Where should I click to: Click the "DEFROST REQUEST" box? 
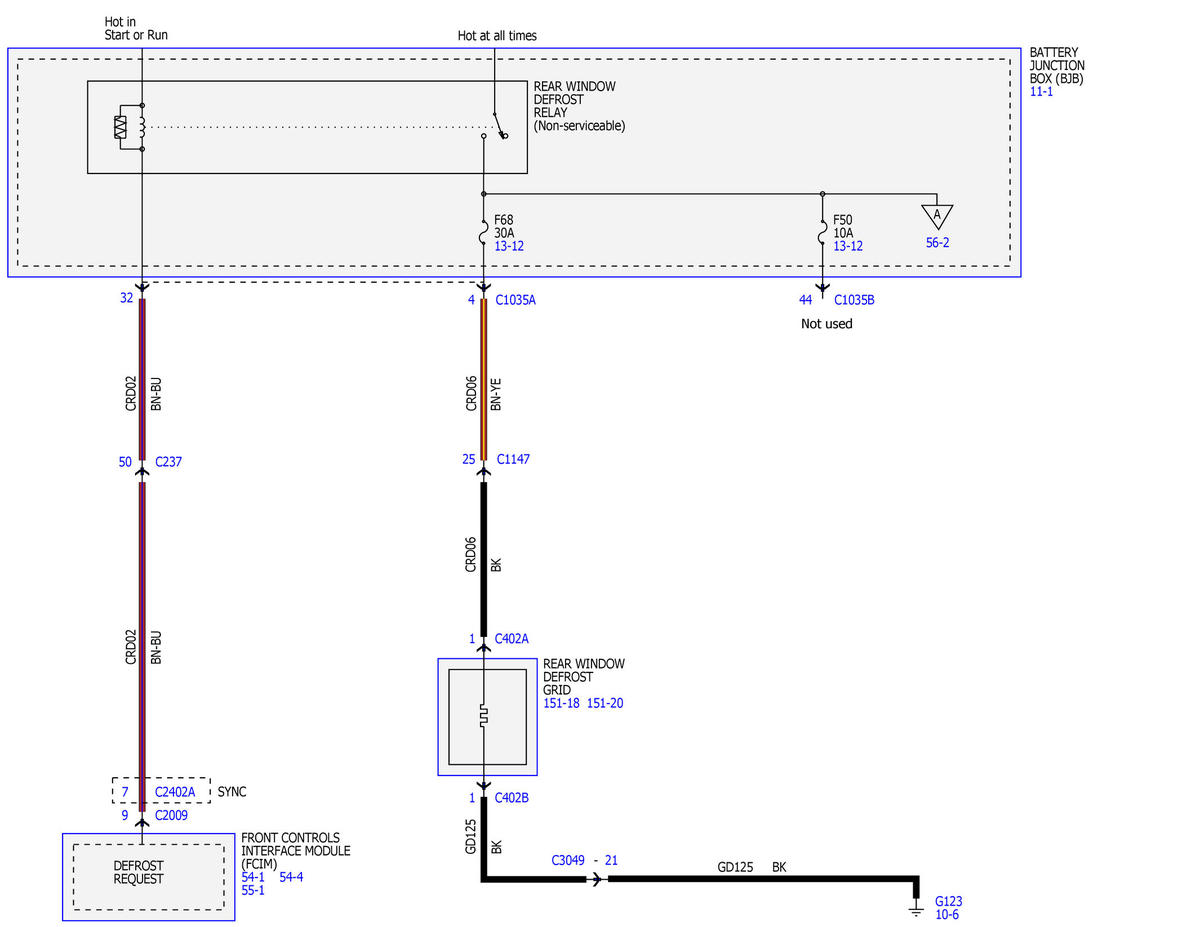pos(148,876)
